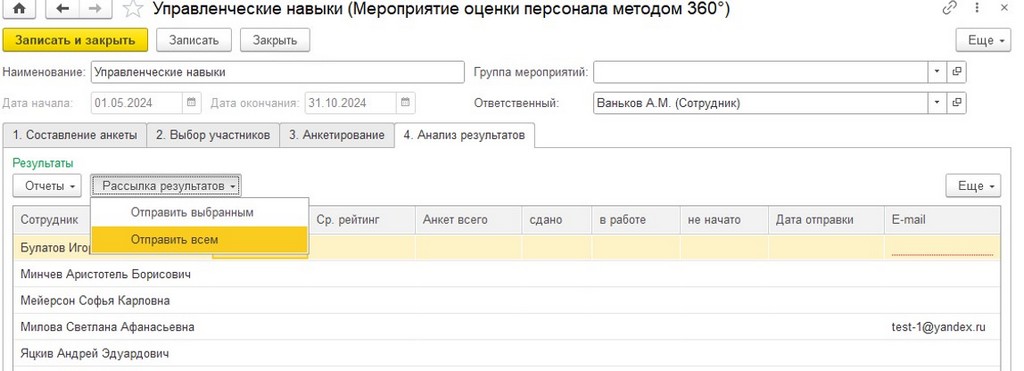Image resolution: width=1024 pixels, height=371 pixels.
Task: Select 4. Анализ результатов tab
Action: point(464,135)
